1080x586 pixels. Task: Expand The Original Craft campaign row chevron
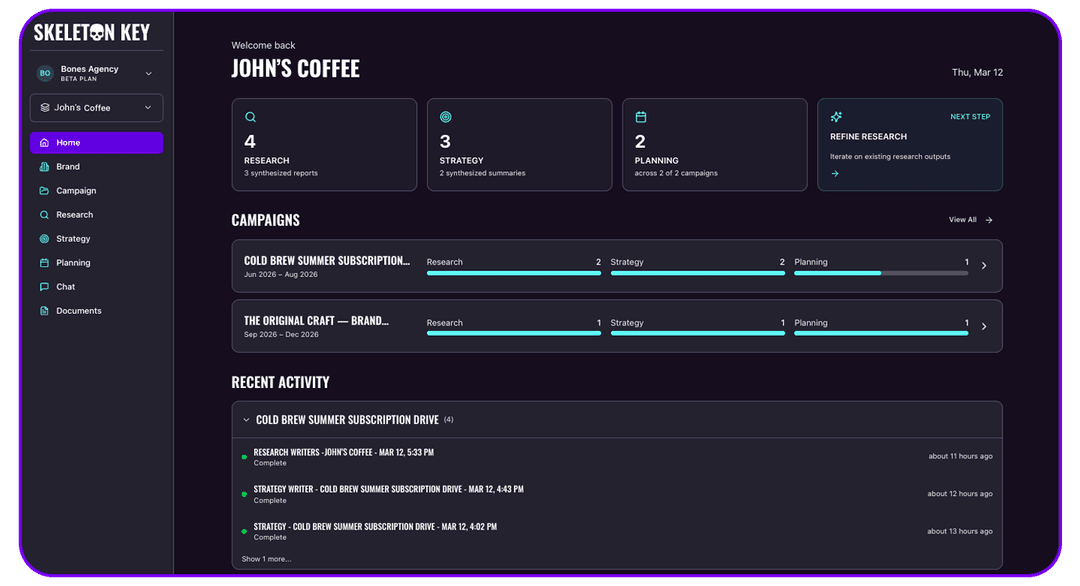984,326
